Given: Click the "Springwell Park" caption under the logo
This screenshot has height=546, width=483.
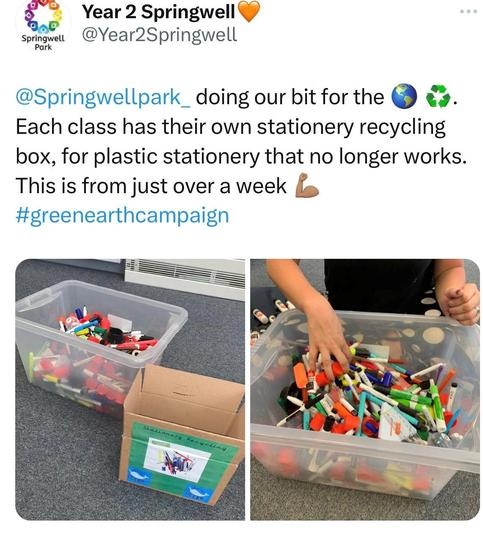Looking at the screenshot, I should click(43, 42).
